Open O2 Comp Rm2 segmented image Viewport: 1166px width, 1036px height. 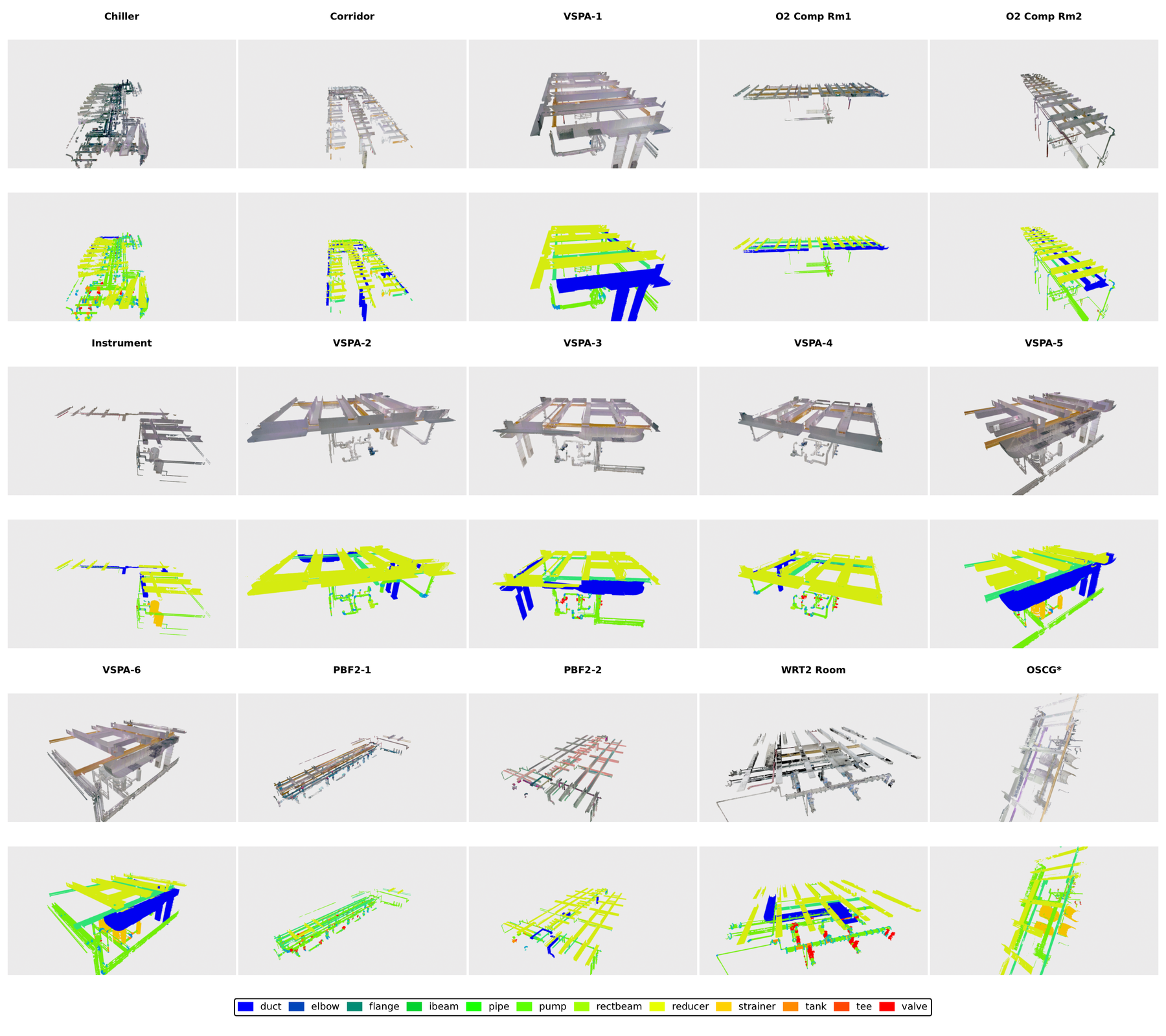(x=1044, y=257)
